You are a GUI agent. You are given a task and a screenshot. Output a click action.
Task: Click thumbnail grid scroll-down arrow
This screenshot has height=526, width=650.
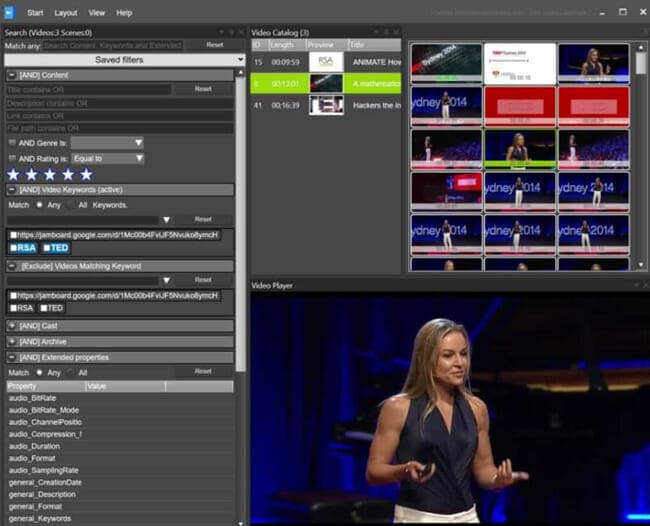tap(641, 264)
